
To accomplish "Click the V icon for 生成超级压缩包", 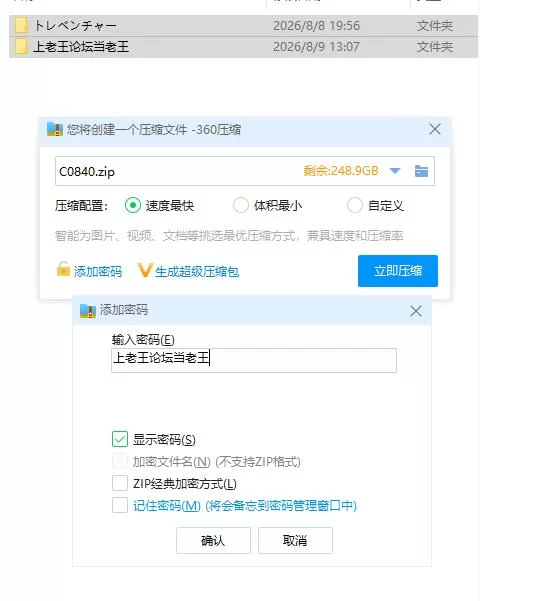I will (145, 270).
